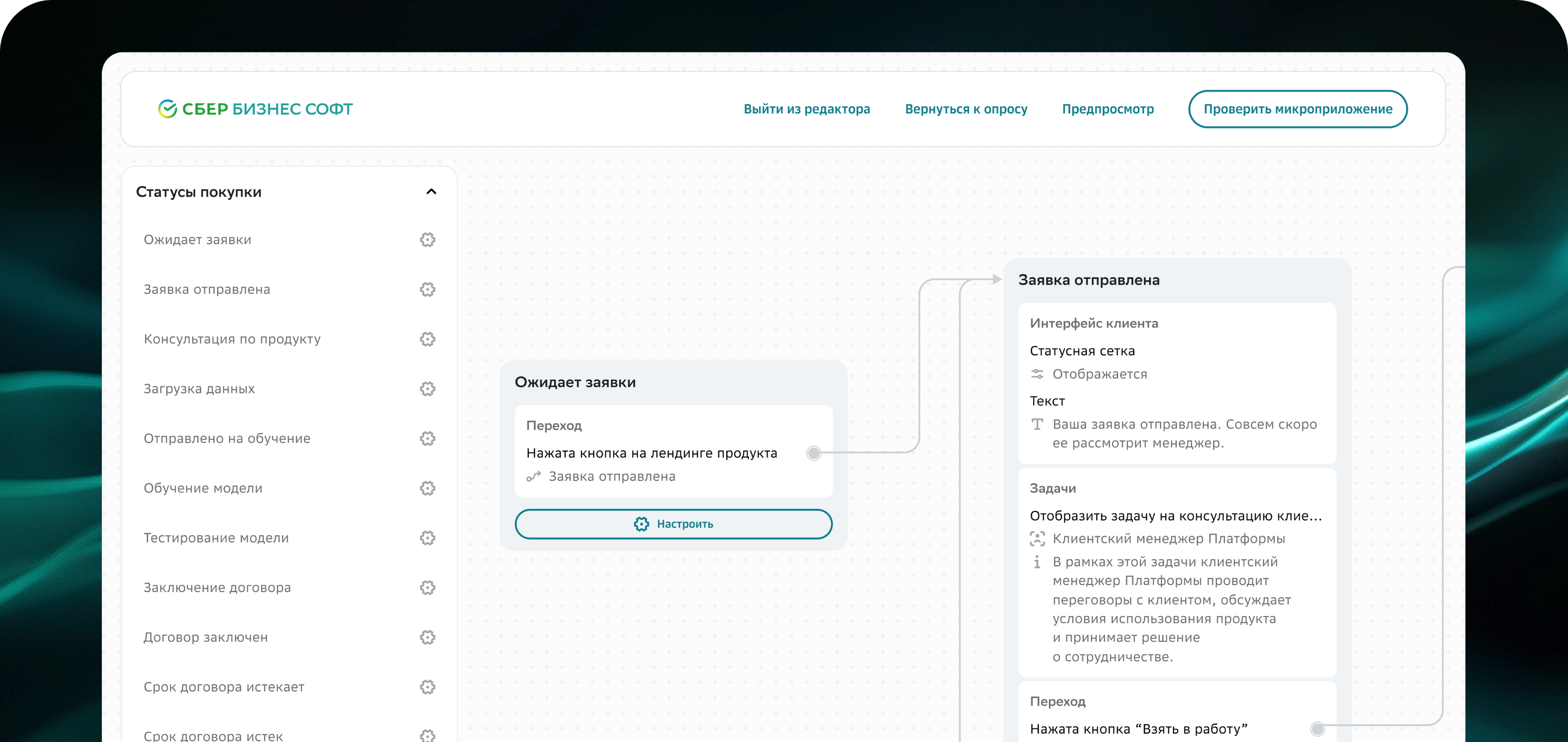Click Настроить button in Ожидает заявки card
The height and width of the screenshot is (742, 1568).
[x=673, y=524]
